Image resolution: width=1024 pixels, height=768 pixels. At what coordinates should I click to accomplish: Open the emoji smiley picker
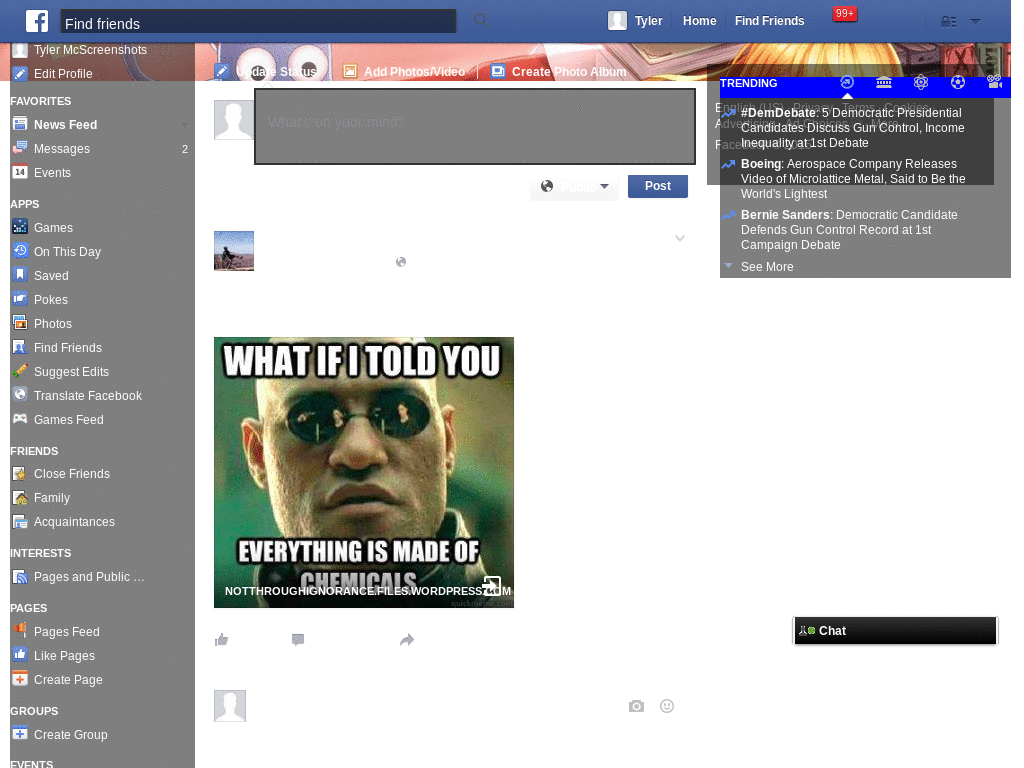[x=667, y=706]
